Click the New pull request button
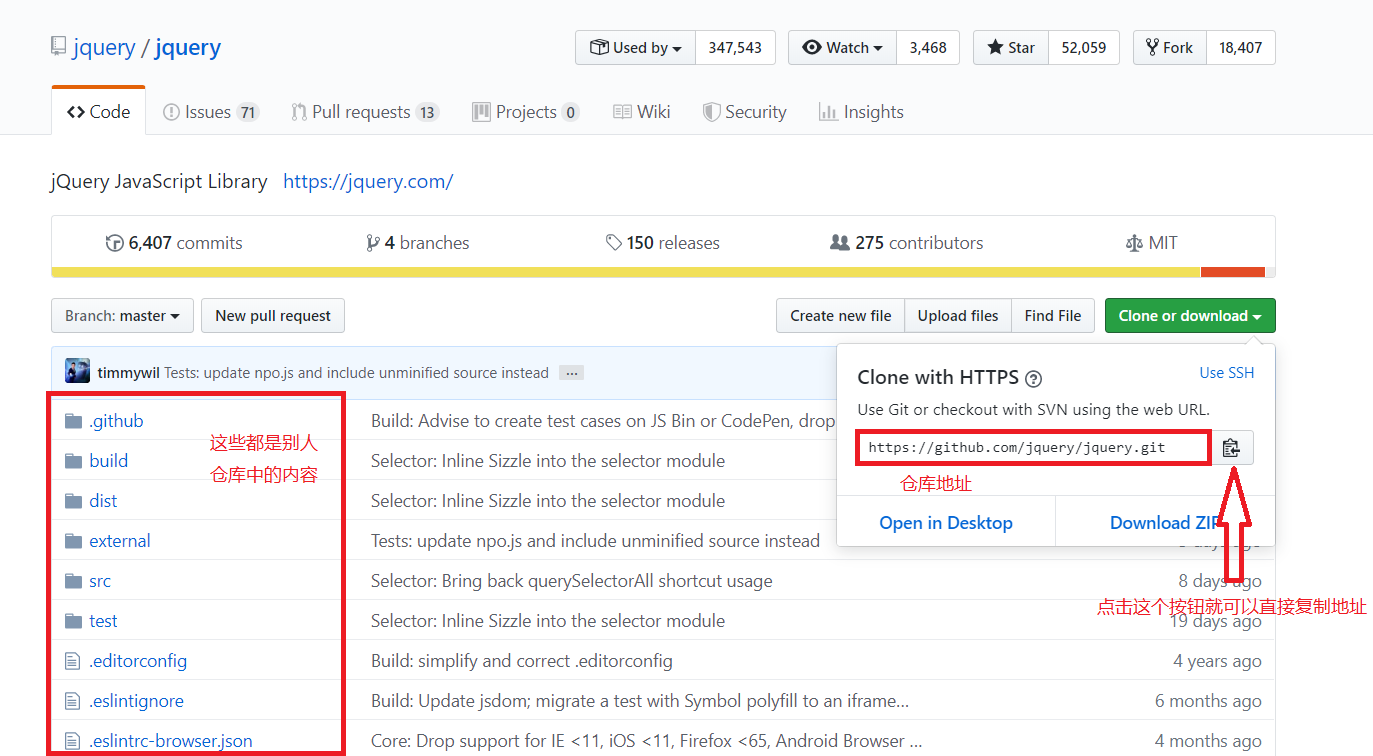1373x756 pixels. tap(273, 316)
